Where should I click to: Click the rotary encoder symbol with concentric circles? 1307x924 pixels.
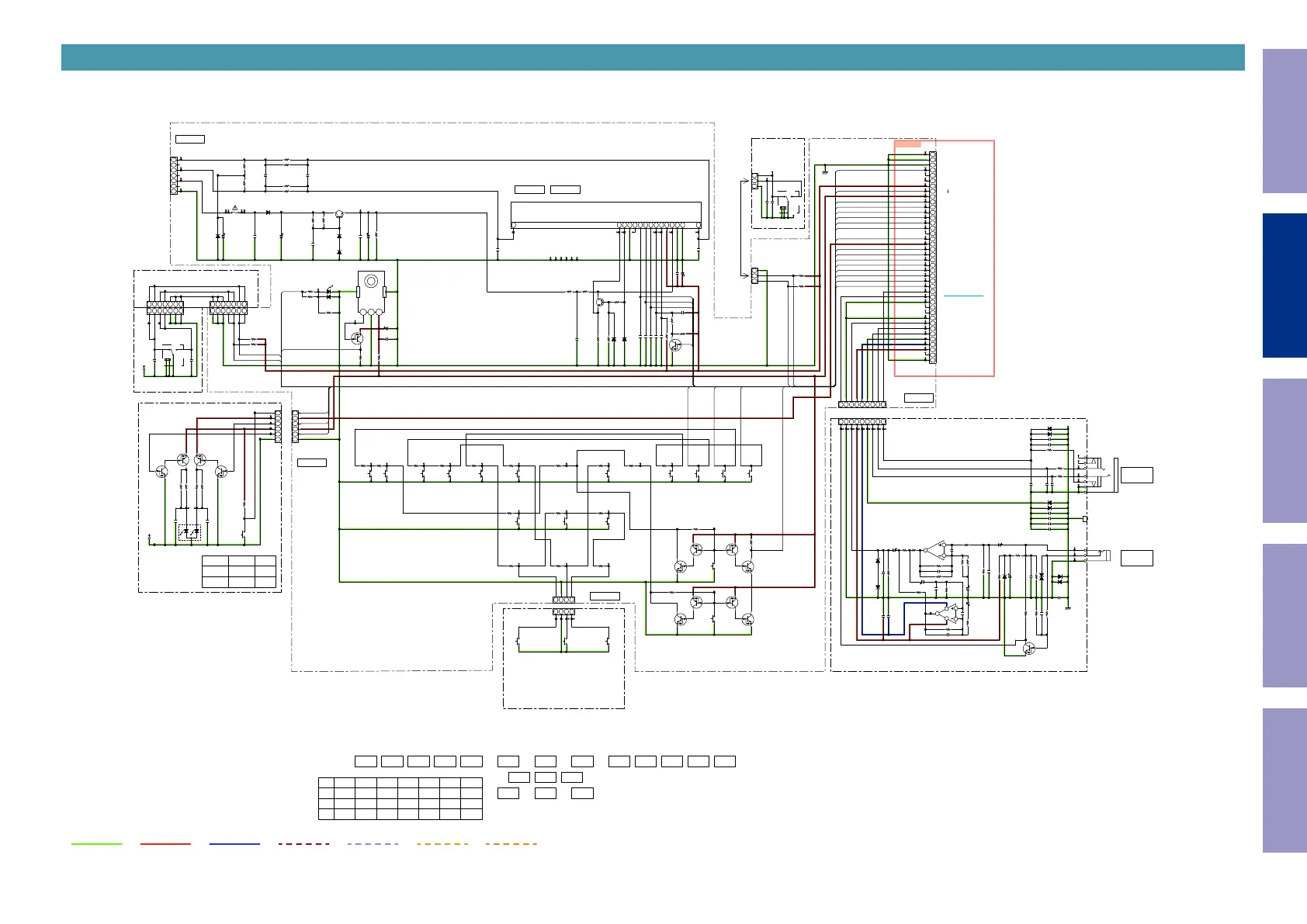(371, 281)
